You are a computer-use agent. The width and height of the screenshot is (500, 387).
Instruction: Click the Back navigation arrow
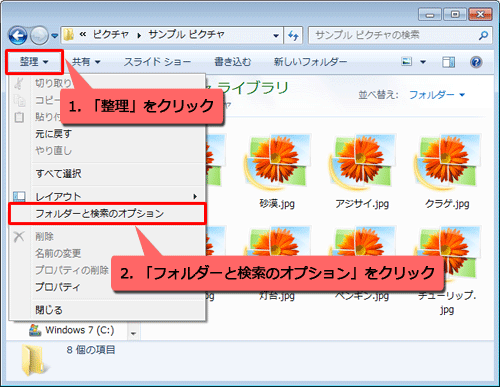click(17, 36)
